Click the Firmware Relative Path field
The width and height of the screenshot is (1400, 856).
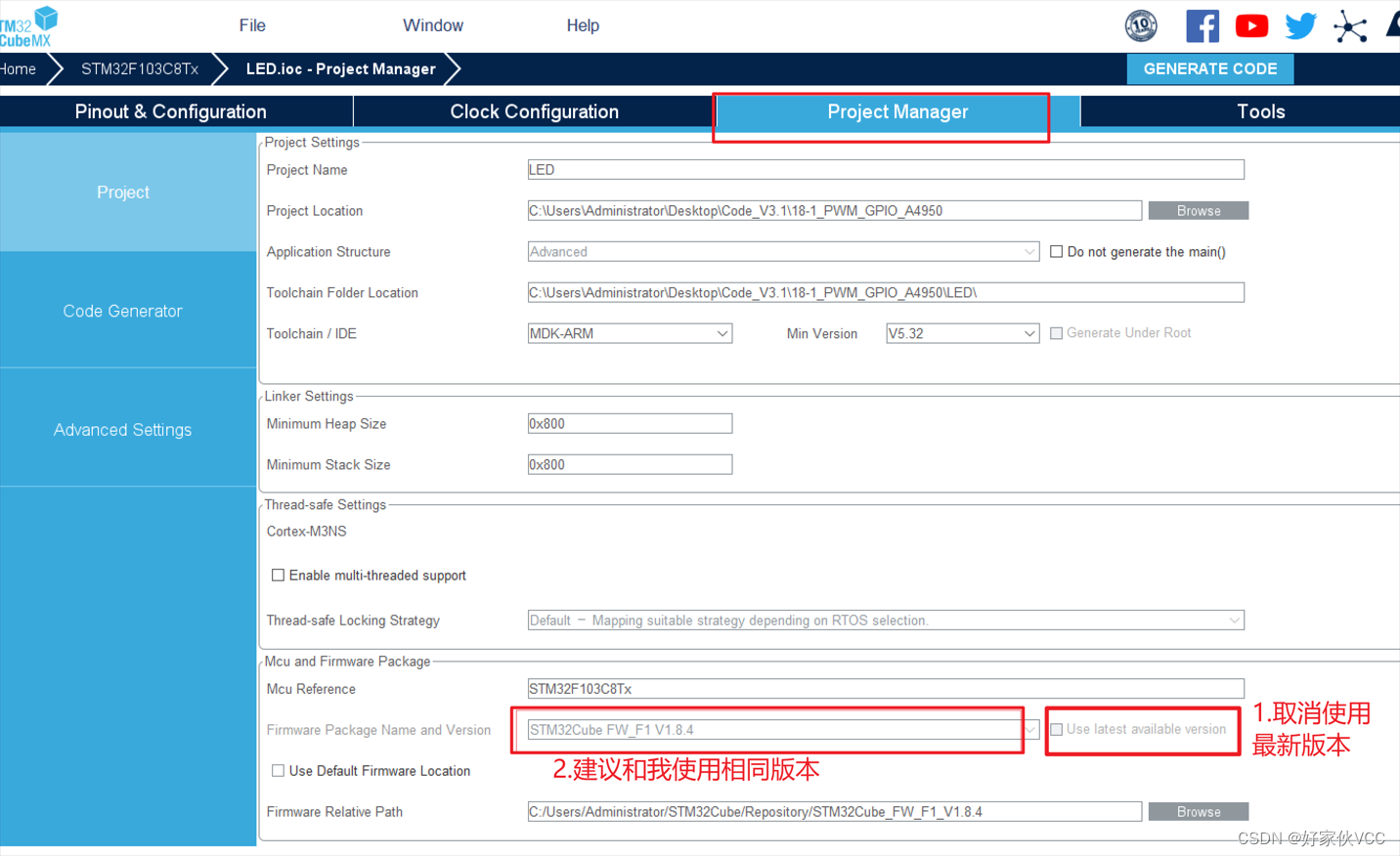[x=835, y=812]
